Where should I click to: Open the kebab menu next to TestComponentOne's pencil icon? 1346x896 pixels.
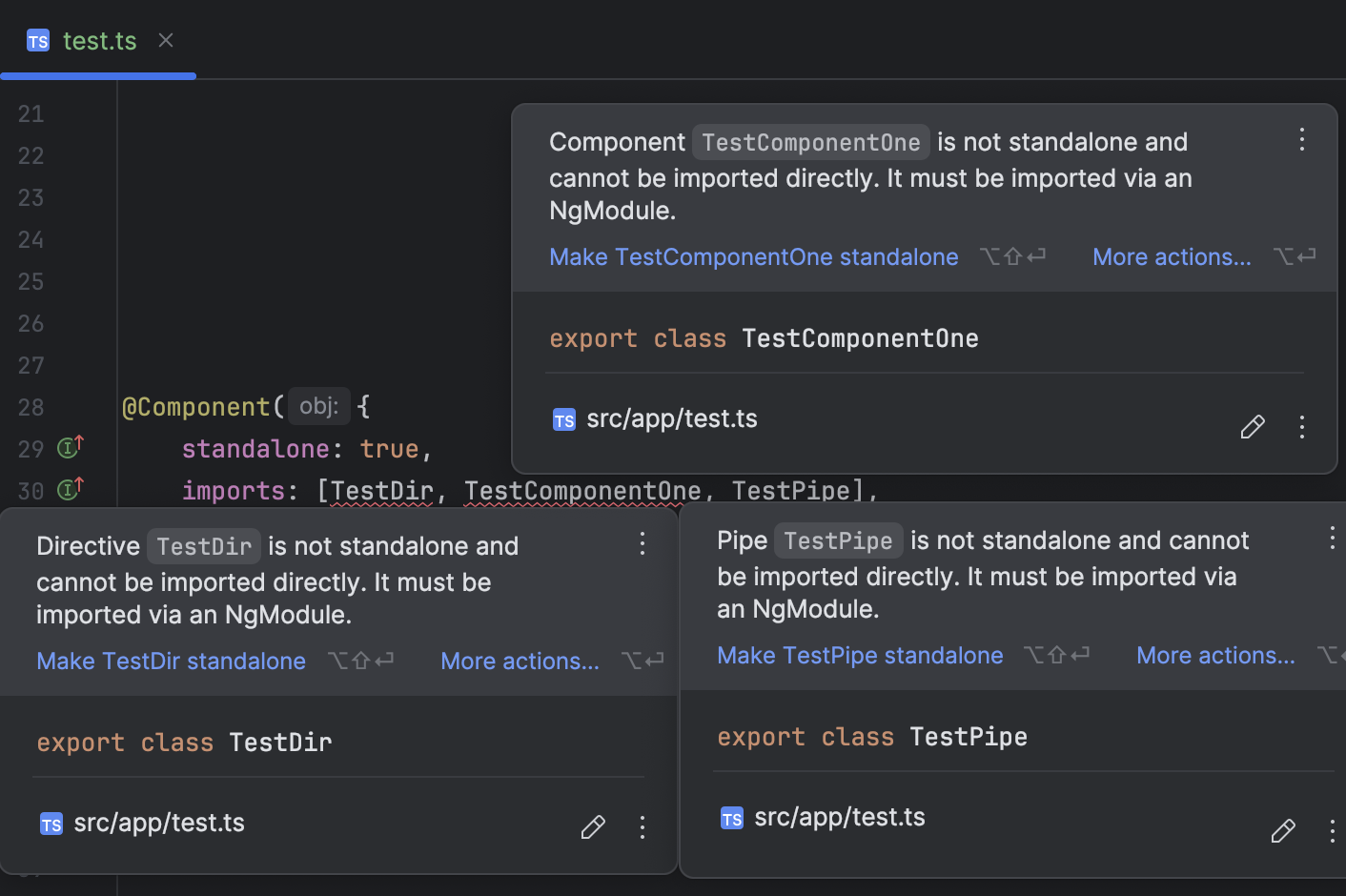click(1302, 427)
